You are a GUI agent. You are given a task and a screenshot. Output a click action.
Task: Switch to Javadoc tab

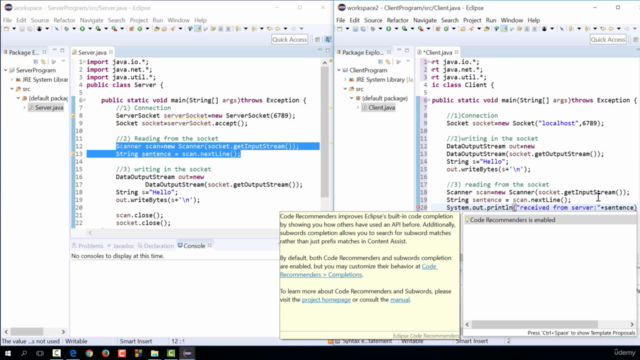120,246
